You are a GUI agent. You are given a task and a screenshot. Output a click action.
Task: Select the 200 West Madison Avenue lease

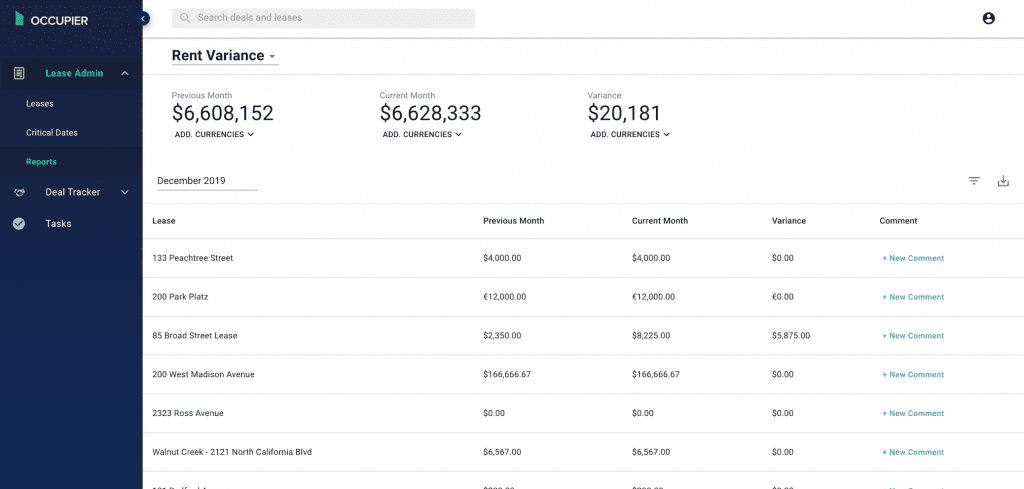point(203,375)
